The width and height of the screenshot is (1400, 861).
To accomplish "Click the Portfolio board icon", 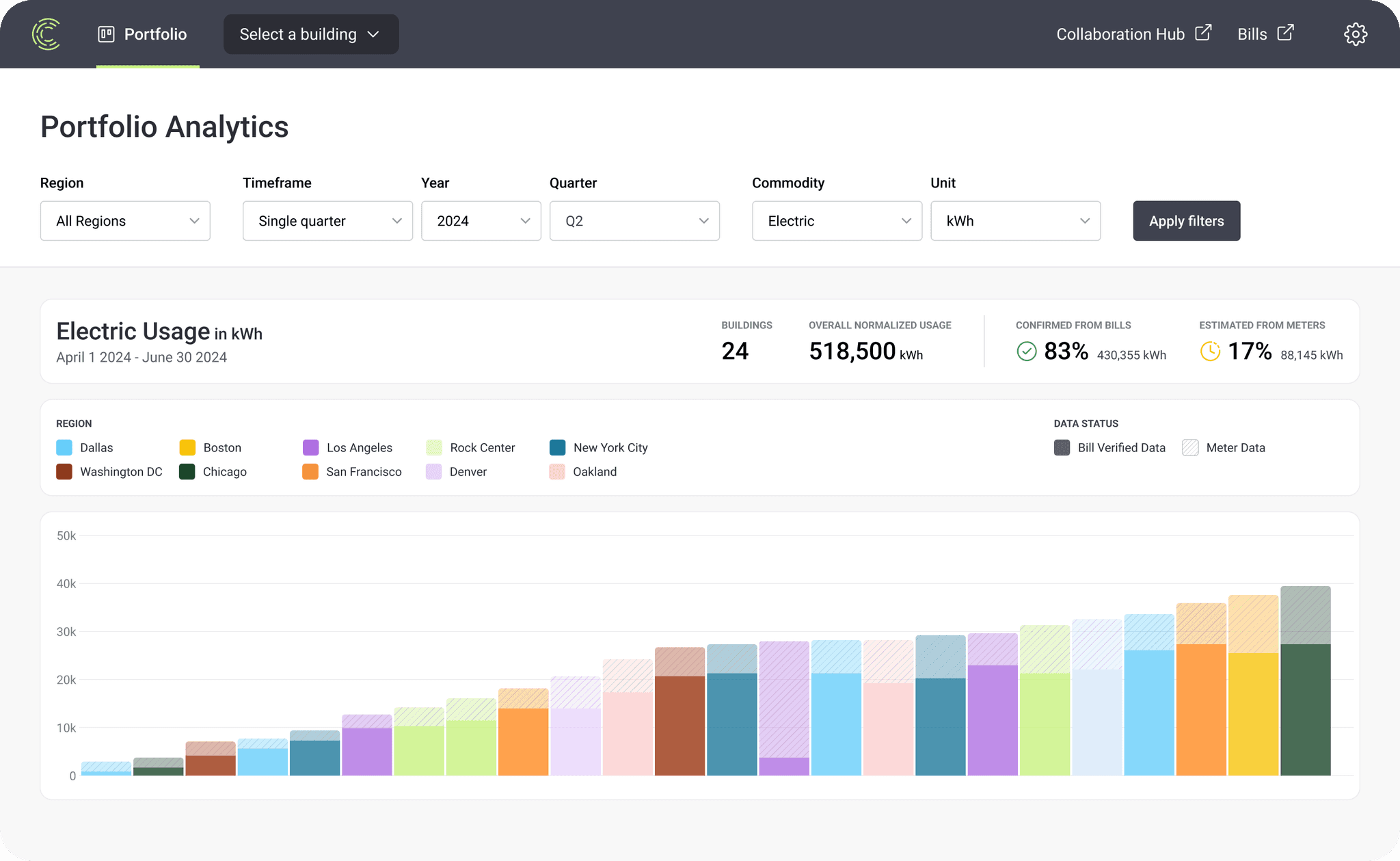I will click(x=106, y=34).
